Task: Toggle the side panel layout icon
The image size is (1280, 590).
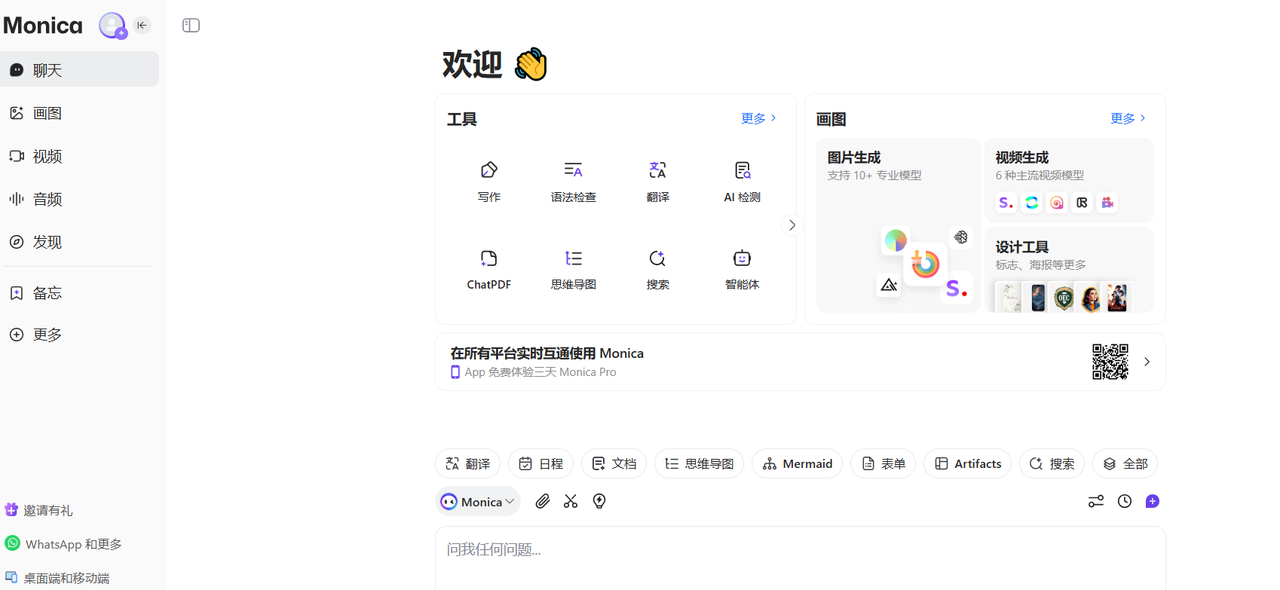Action: click(x=191, y=25)
